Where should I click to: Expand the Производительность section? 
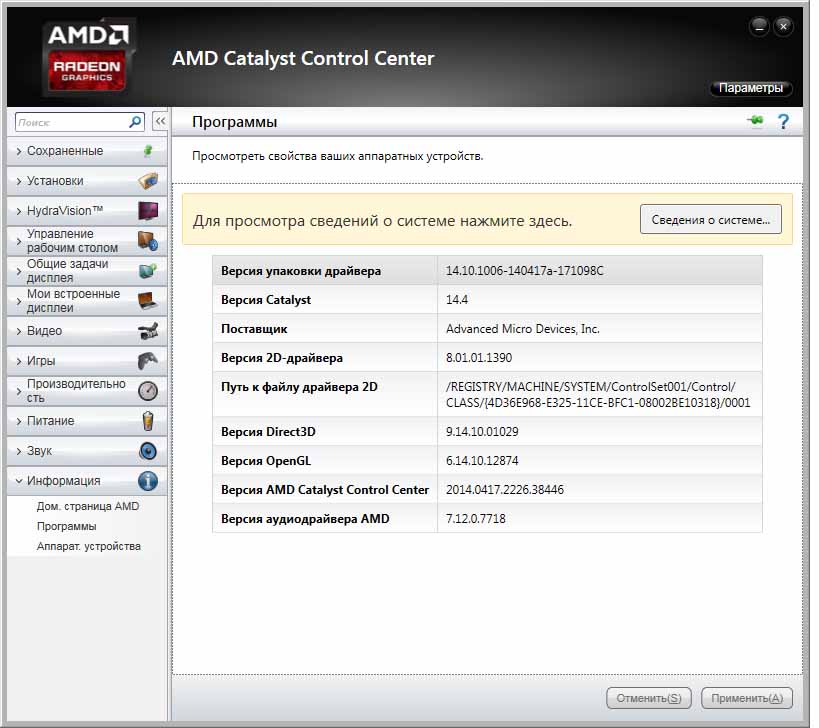coord(87,391)
